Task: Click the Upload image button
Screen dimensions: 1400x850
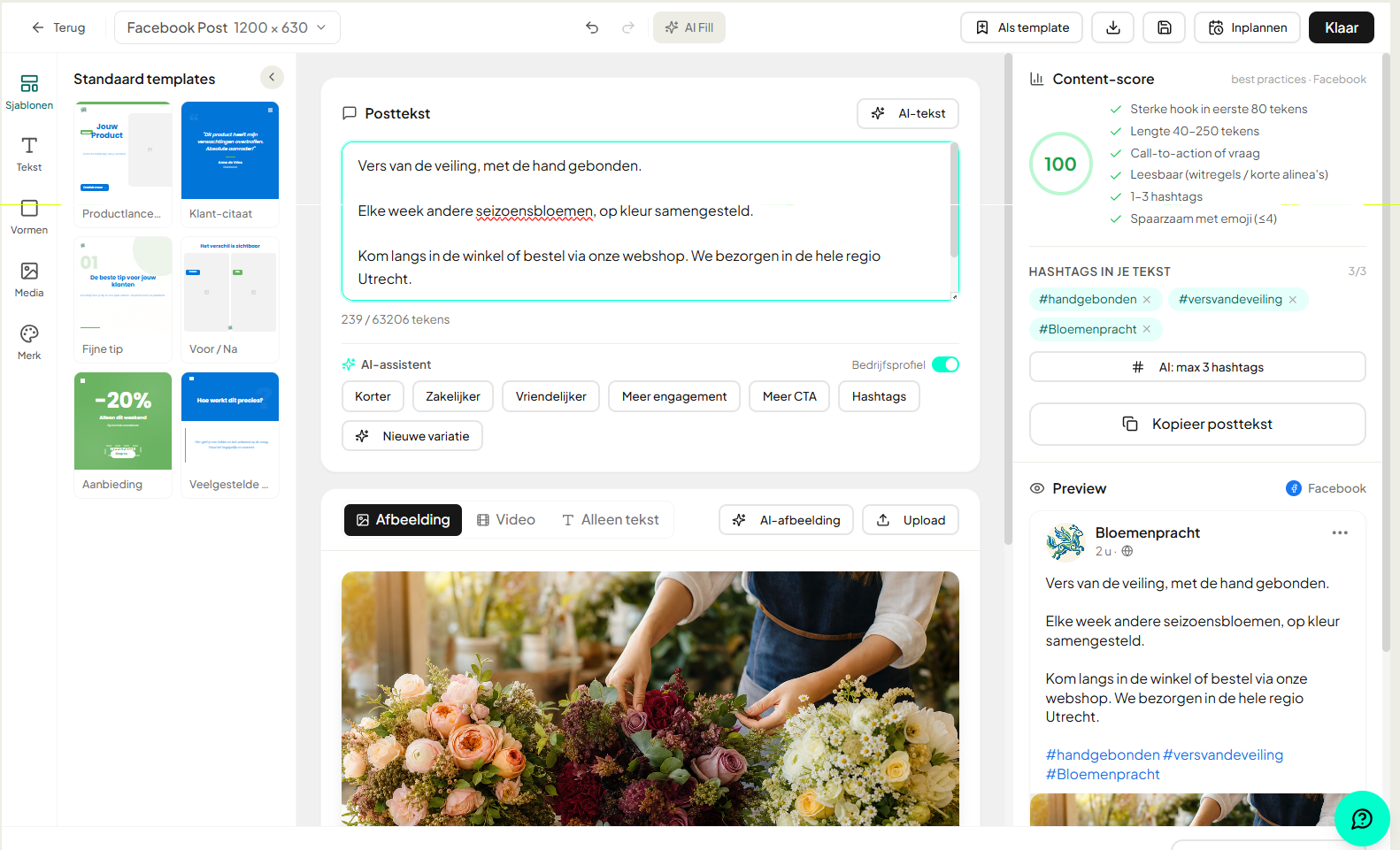Action: [911, 520]
